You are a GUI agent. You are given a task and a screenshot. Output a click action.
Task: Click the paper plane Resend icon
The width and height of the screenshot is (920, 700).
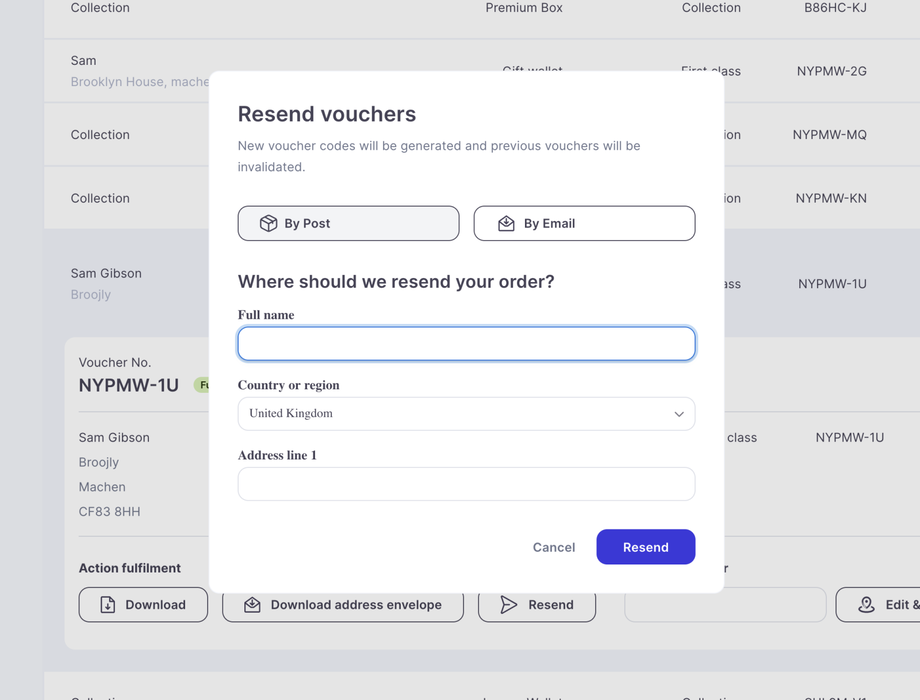pyautogui.click(x=509, y=605)
